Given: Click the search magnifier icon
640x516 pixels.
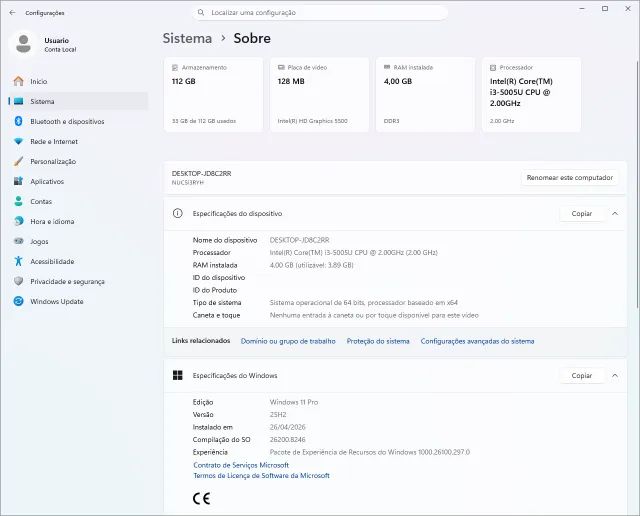Looking at the screenshot, I should click(x=201, y=13).
